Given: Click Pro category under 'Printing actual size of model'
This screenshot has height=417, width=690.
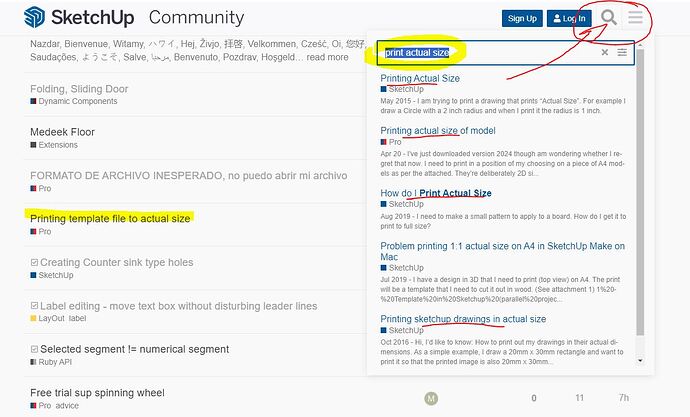Looking at the screenshot, I should pos(391,142).
